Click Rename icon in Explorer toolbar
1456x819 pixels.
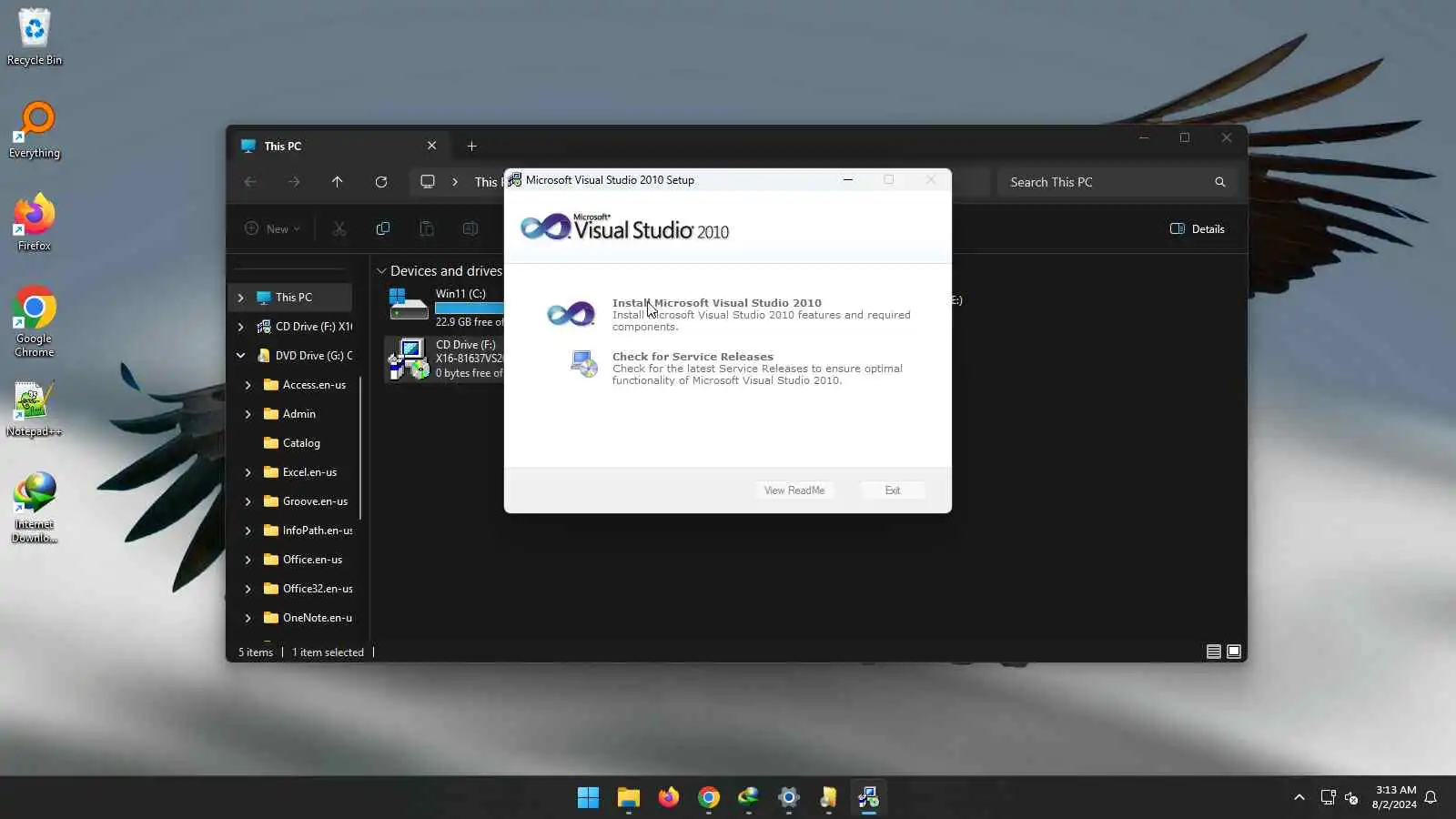click(x=470, y=229)
